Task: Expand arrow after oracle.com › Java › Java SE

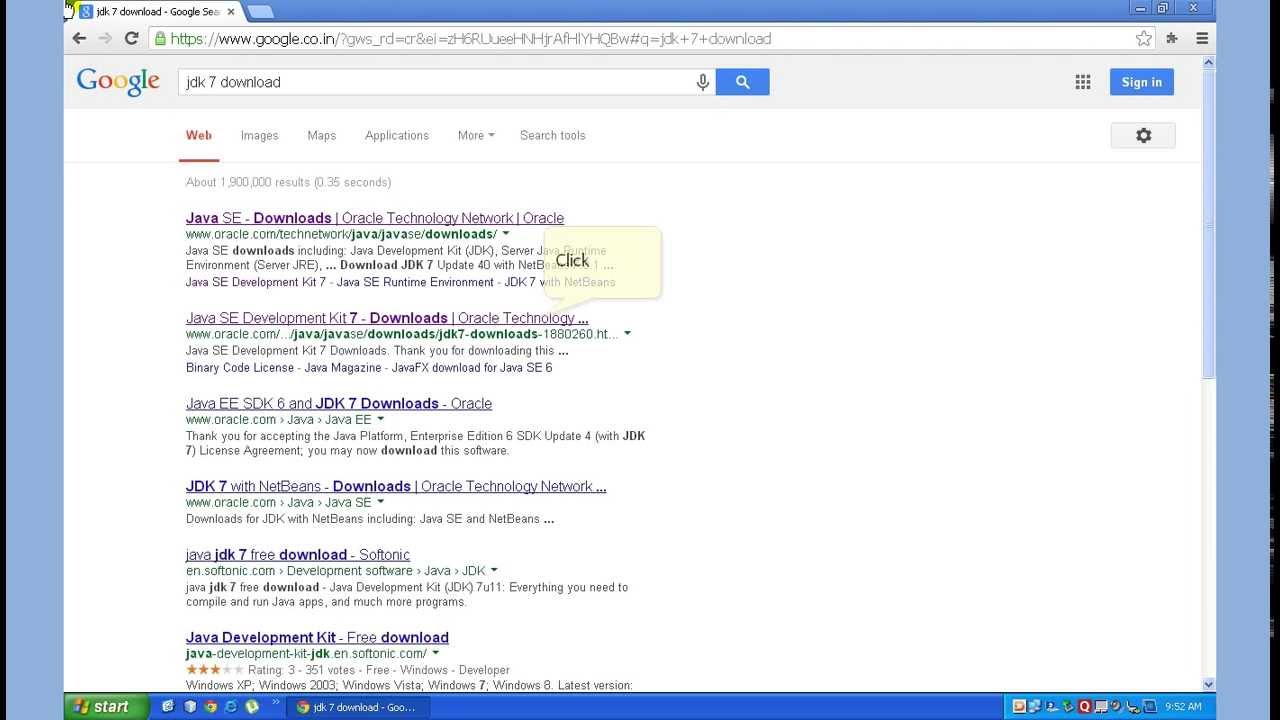Action: [x=380, y=503]
